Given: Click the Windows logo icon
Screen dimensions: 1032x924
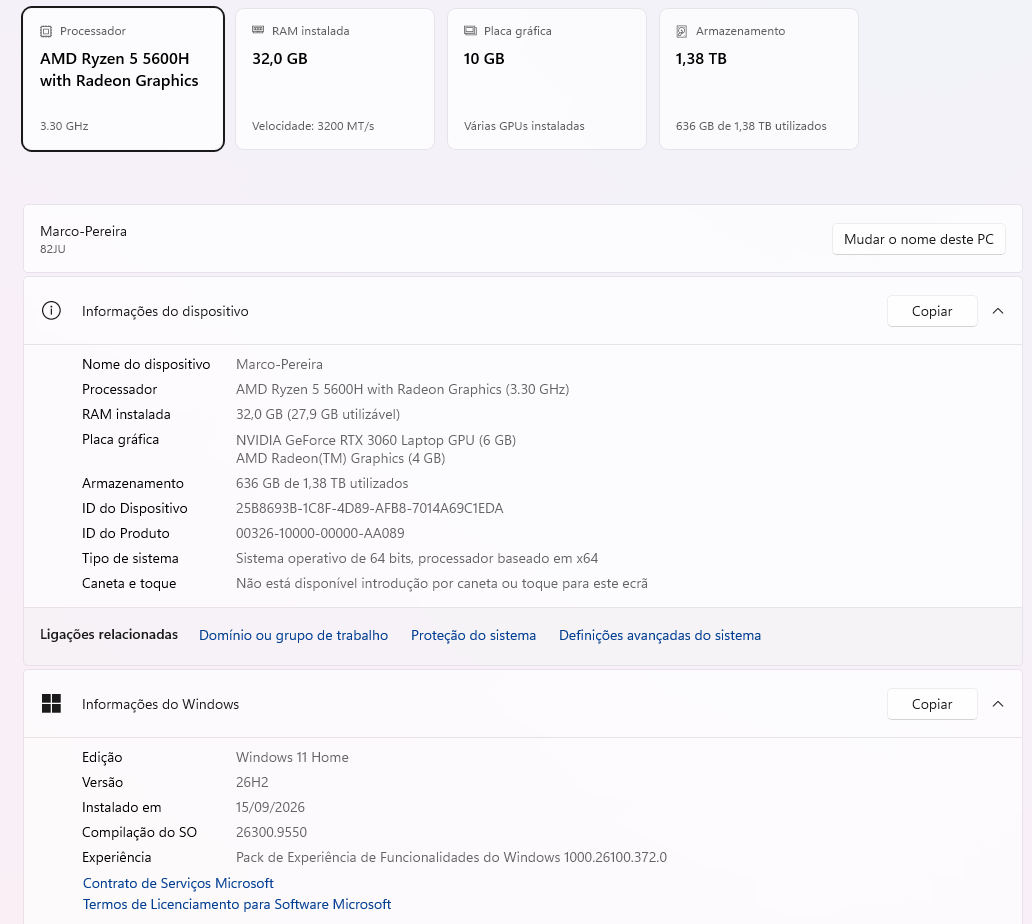Looking at the screenshot, I should click(51, 704).
